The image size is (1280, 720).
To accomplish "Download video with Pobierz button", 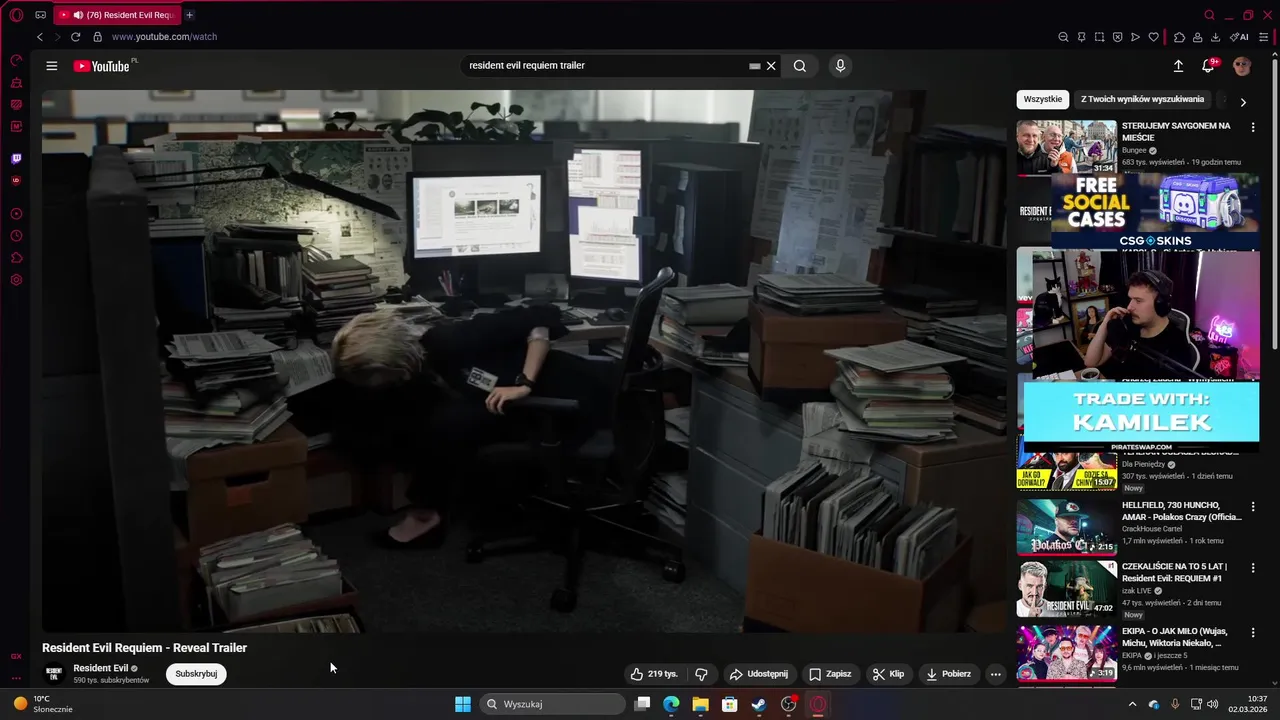I will click(949, 674).
